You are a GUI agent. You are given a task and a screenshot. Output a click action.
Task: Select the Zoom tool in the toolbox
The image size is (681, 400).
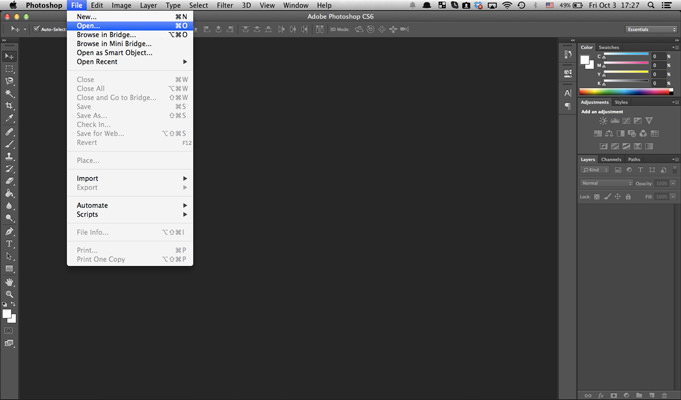tap(9, 294)
